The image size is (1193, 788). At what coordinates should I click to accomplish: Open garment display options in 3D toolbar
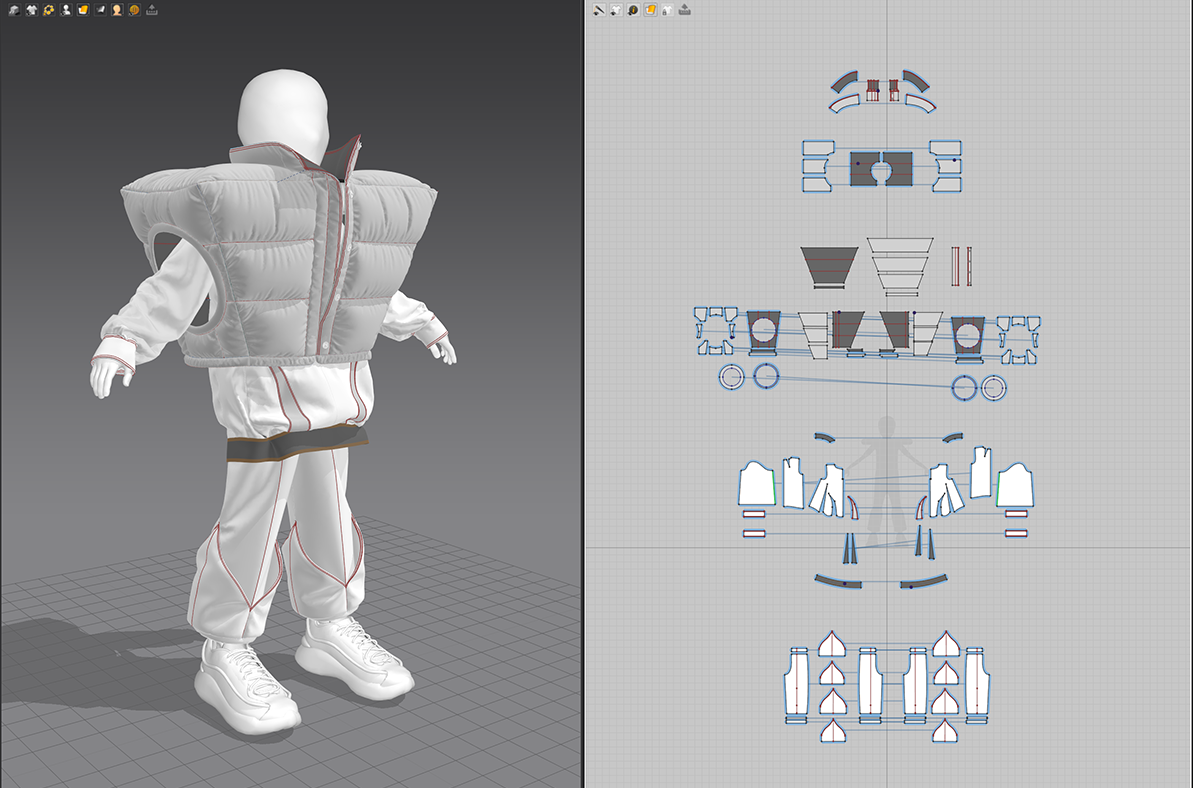click(31, 10)
